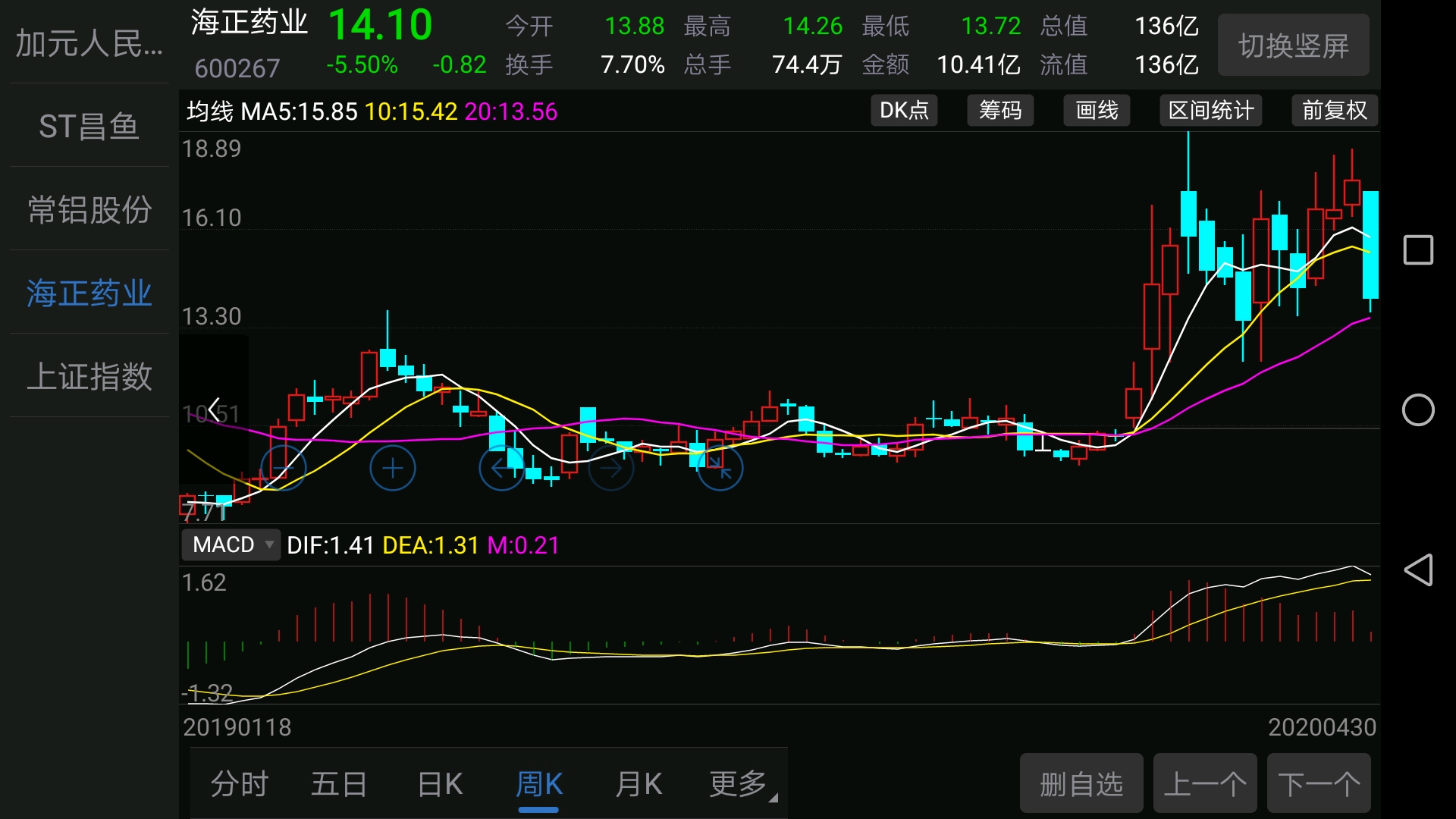Screen dimensions: 1456x819
Task: Zoom in the K-line chart with plus circle
Action: (392, 468)
